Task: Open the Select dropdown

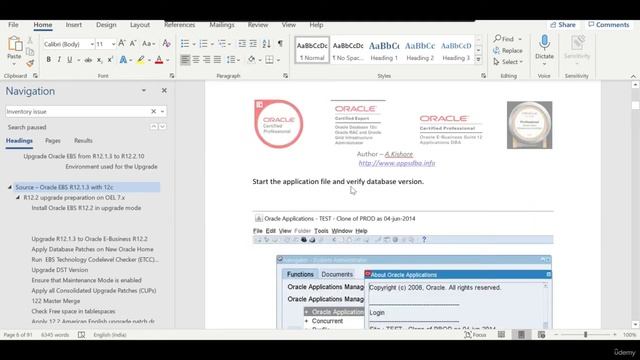Action: click(508, 62)
